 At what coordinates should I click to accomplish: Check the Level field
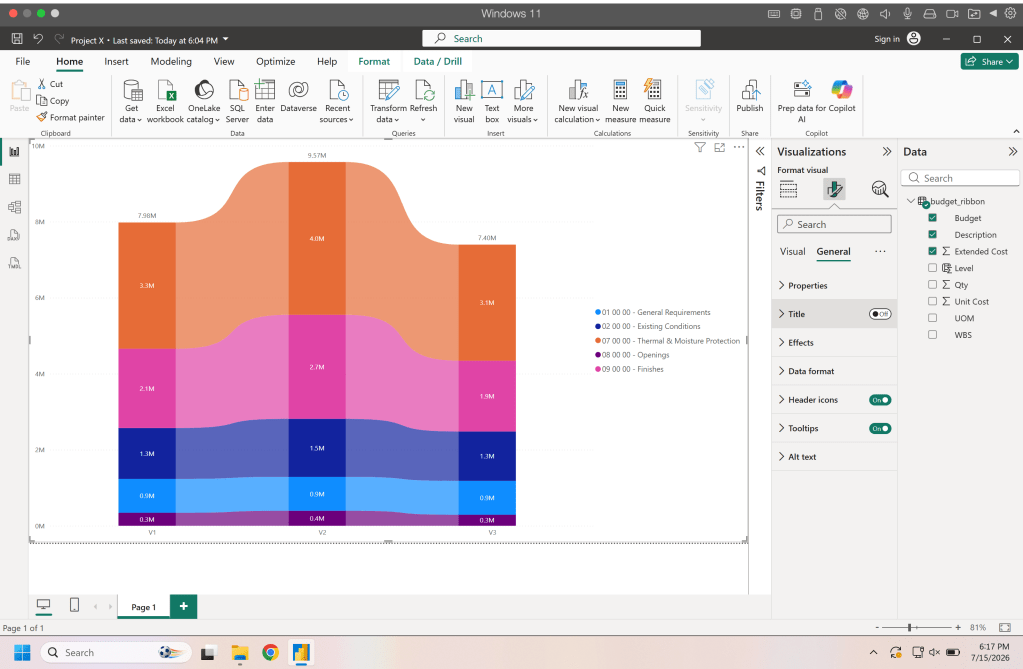932,268
